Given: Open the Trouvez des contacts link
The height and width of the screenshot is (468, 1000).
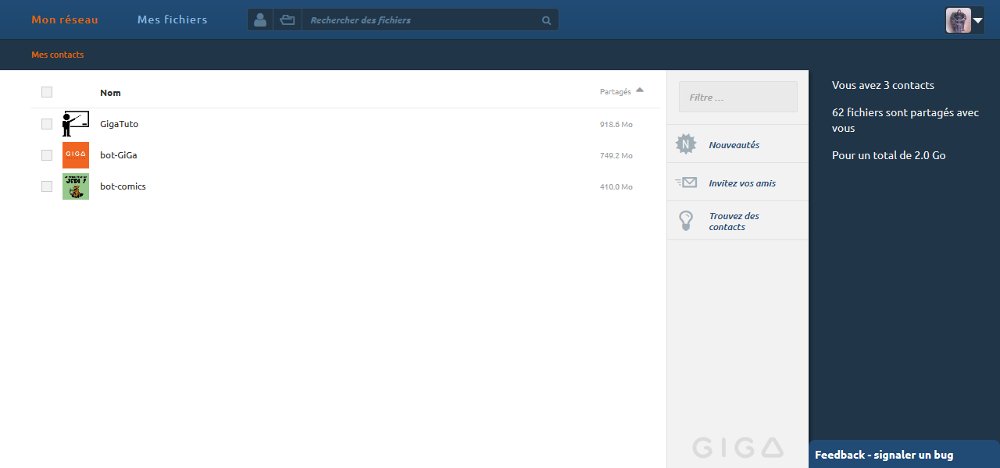Looking at the screenshot, I should point(734,221).
